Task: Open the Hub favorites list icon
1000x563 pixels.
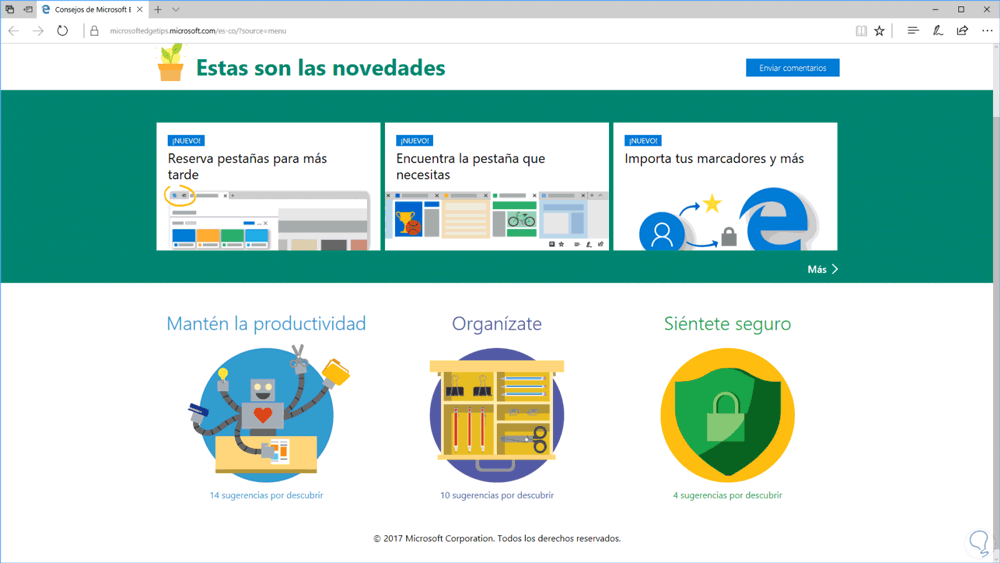Action: click(x=913, y=31)
